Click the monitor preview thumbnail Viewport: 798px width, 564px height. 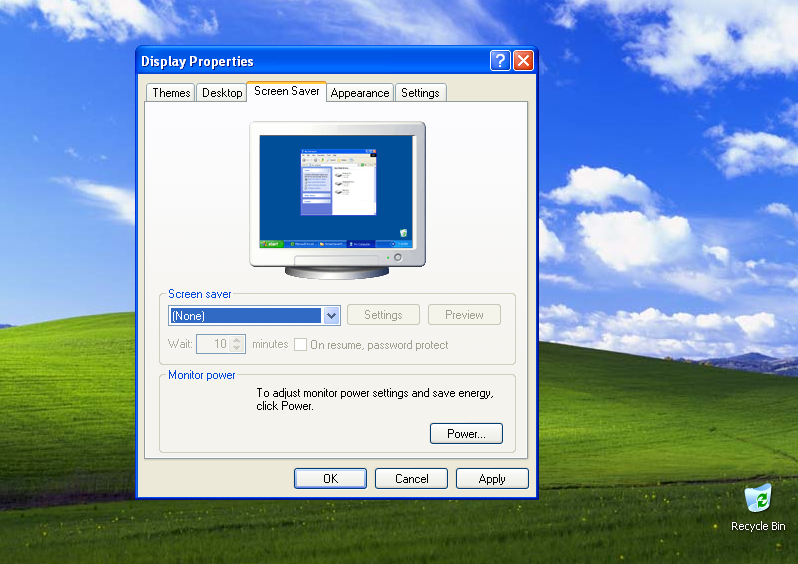pos(337,200)
